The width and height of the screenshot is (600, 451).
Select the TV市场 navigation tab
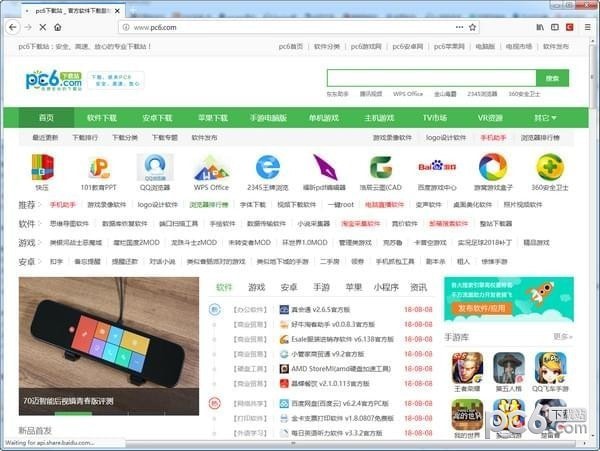click(x=435, y=118)
